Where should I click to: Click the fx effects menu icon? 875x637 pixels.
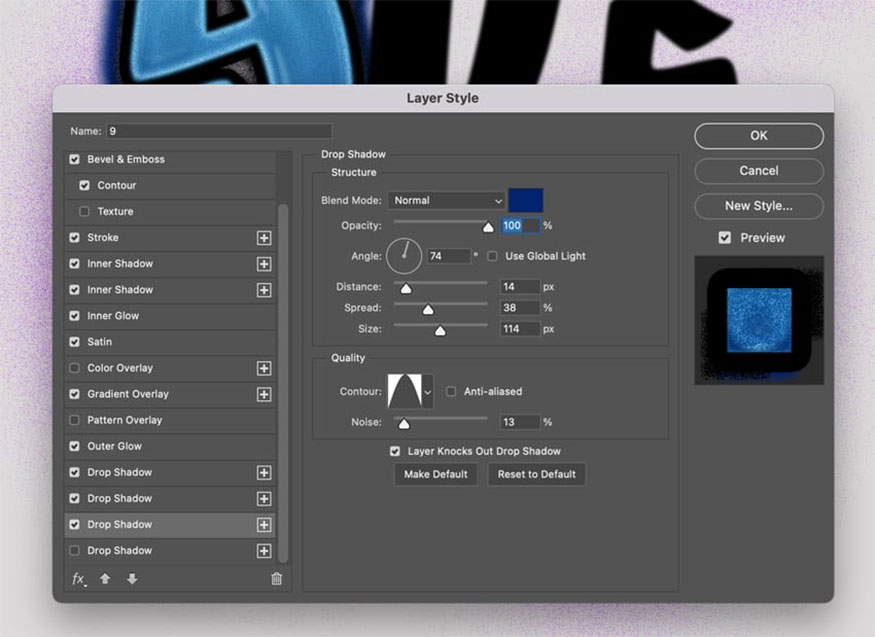point(78,579)
